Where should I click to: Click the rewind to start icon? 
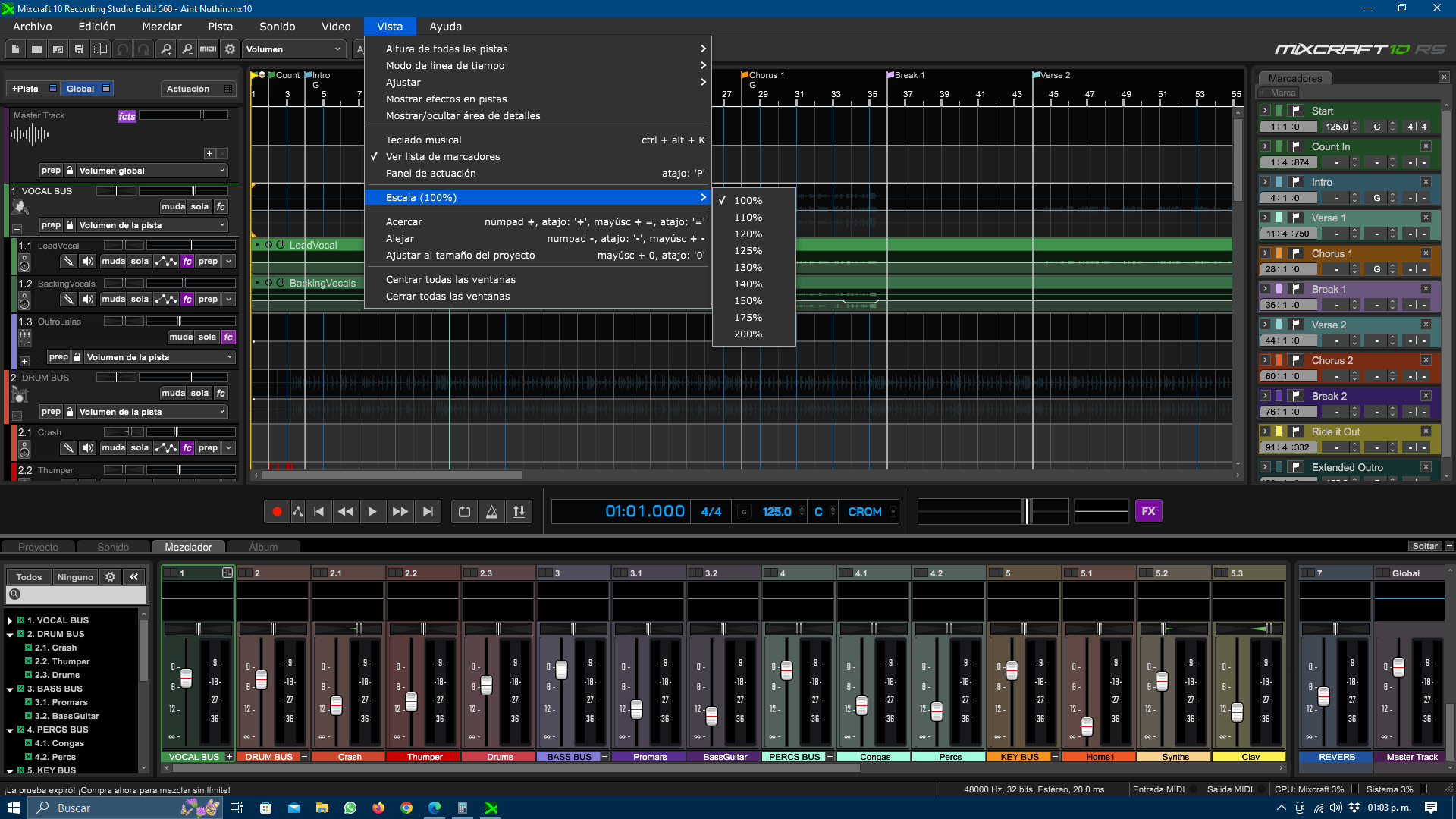click(x=318, y=511)
